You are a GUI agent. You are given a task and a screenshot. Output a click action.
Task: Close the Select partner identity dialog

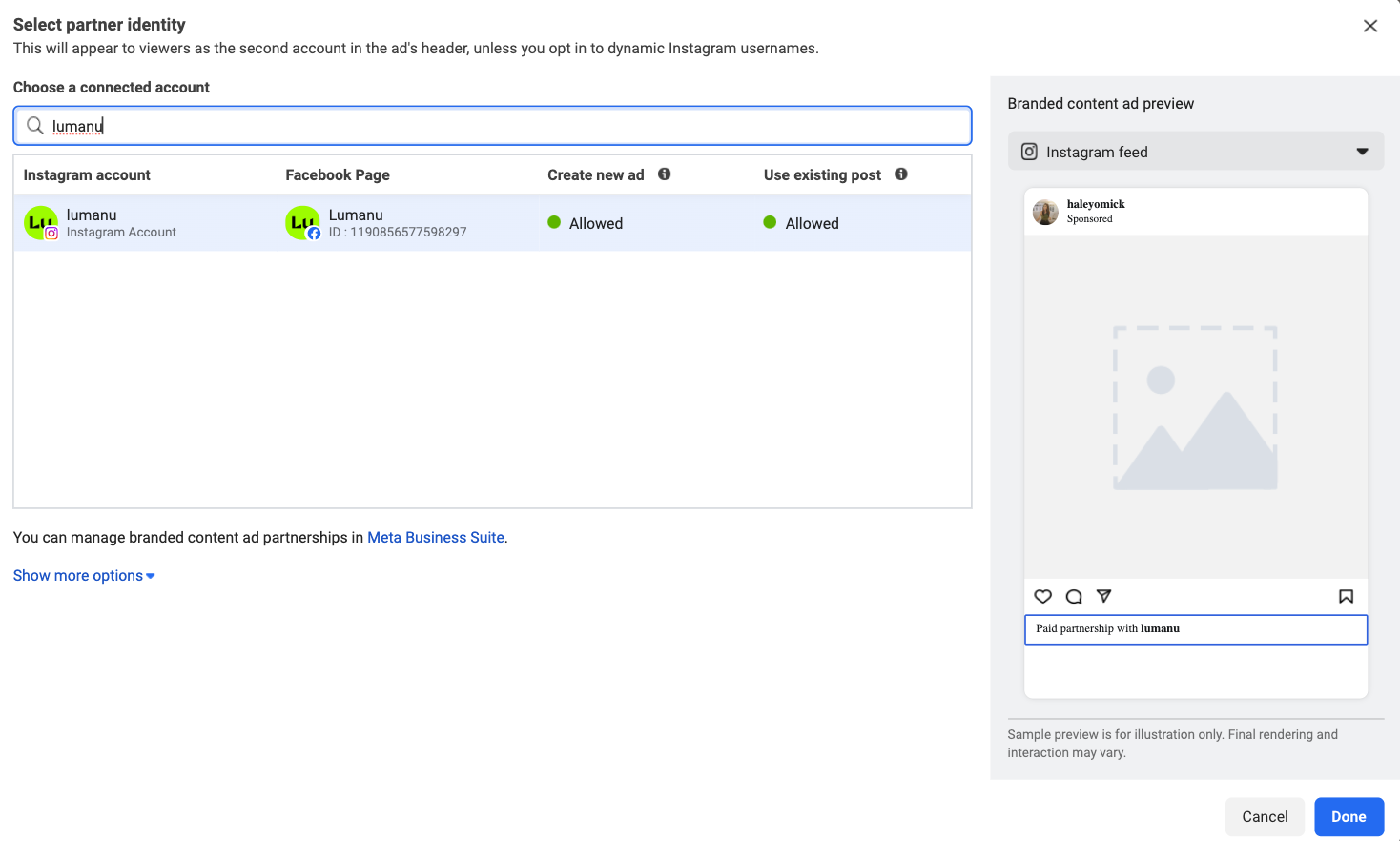1370,26
